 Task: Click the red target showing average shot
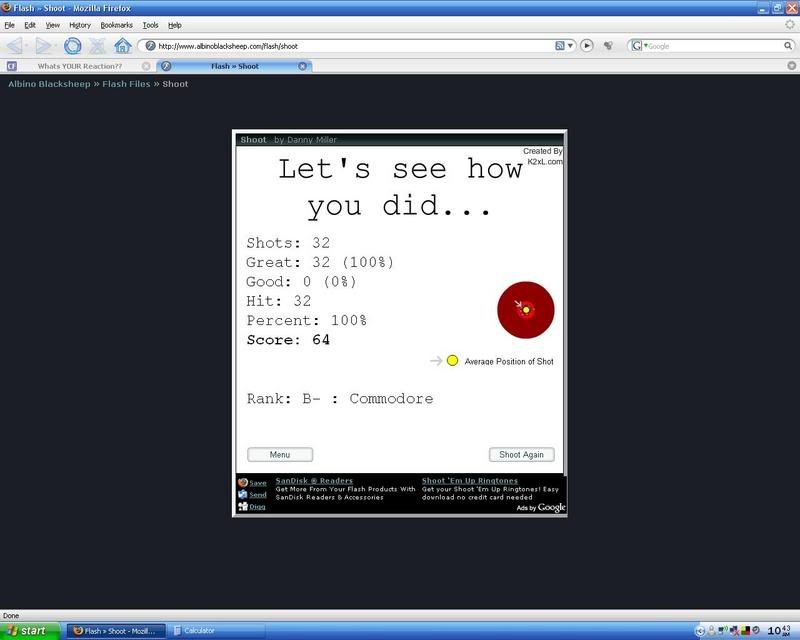click(x=525, y=309)
